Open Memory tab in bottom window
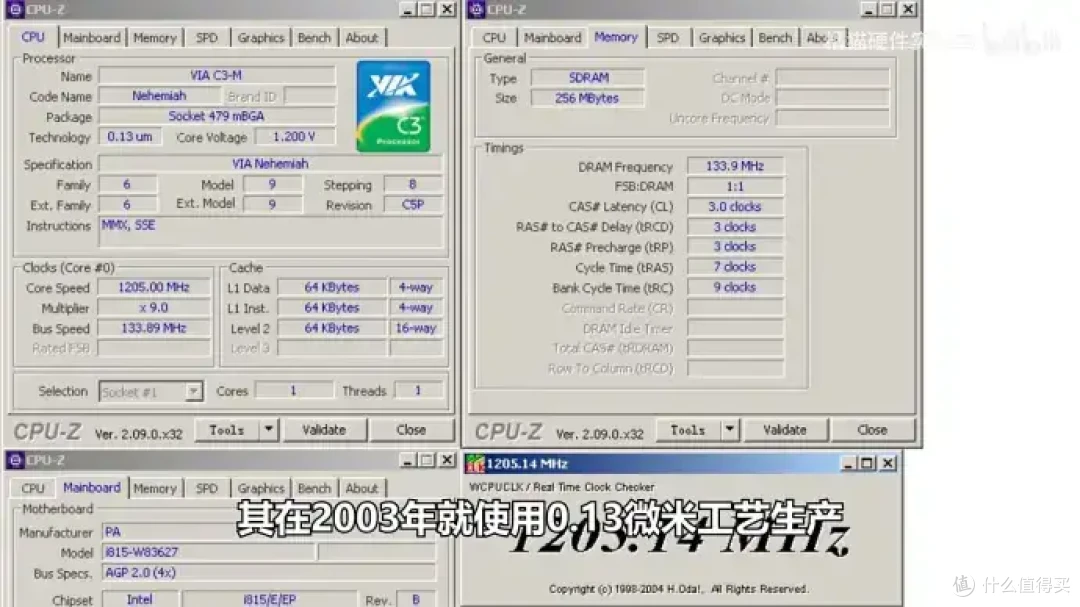This screenshot has width=1080, height=607. [155, 488]
